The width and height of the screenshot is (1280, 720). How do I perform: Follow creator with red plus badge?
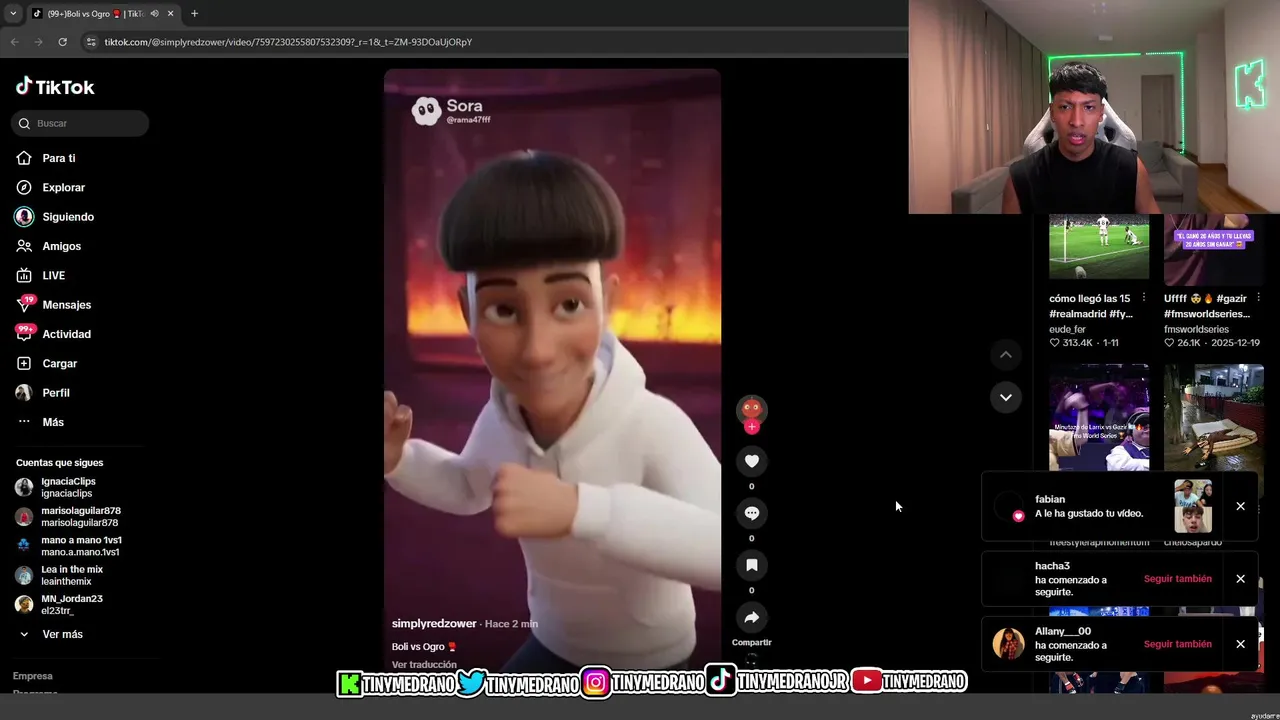coord(752,427)
